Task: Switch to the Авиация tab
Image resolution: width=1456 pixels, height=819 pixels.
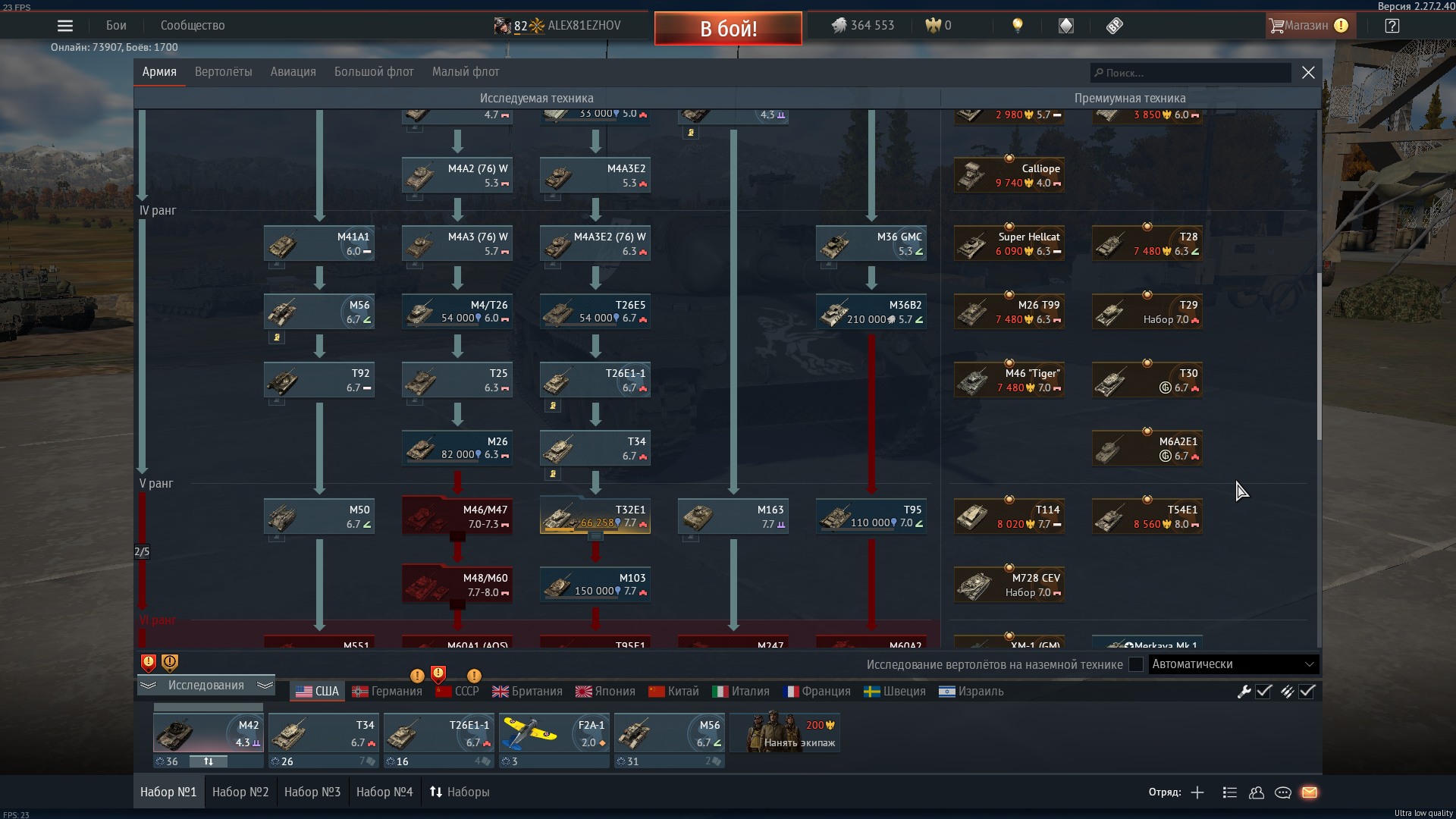Action: 293,72
